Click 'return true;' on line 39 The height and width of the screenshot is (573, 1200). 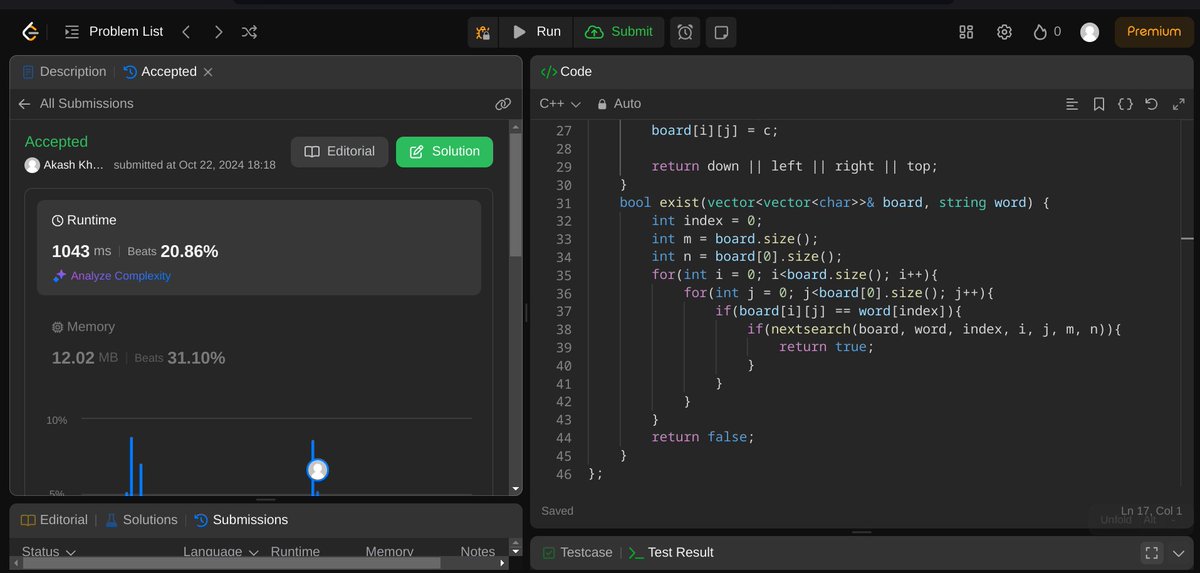(x=826, y=347)
